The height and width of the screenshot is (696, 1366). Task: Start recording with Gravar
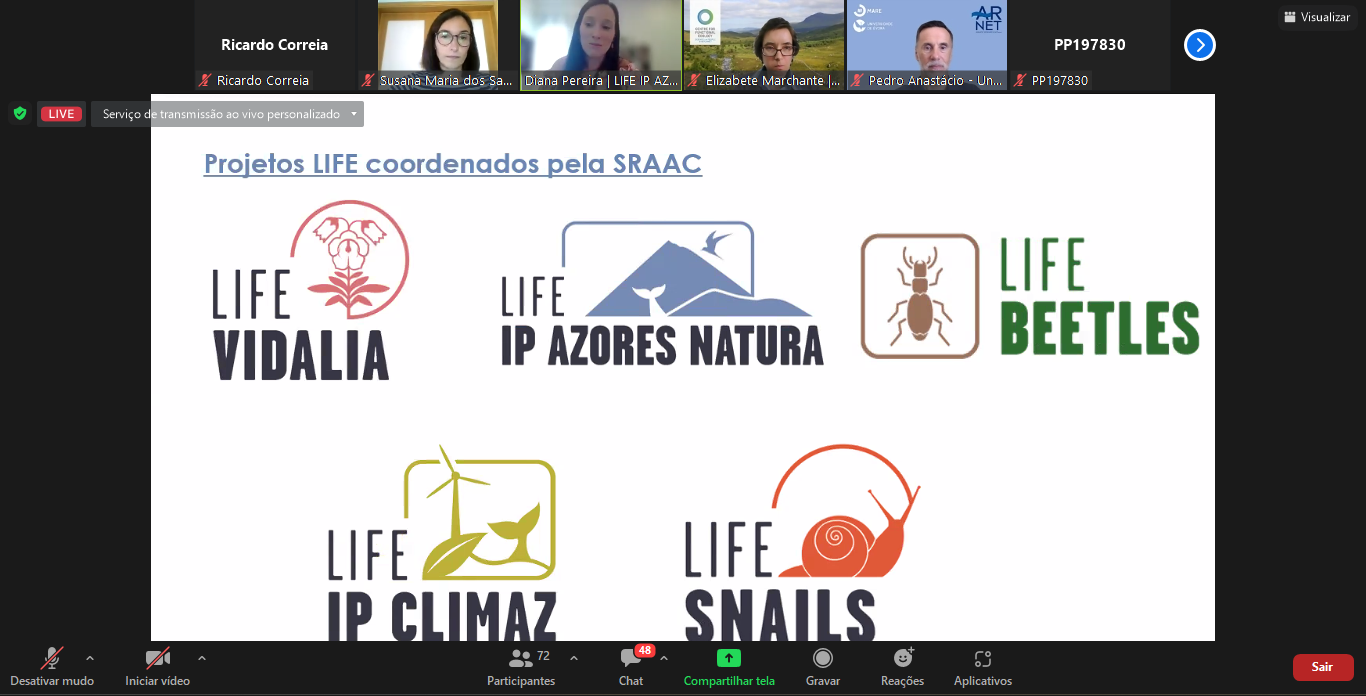823,666
